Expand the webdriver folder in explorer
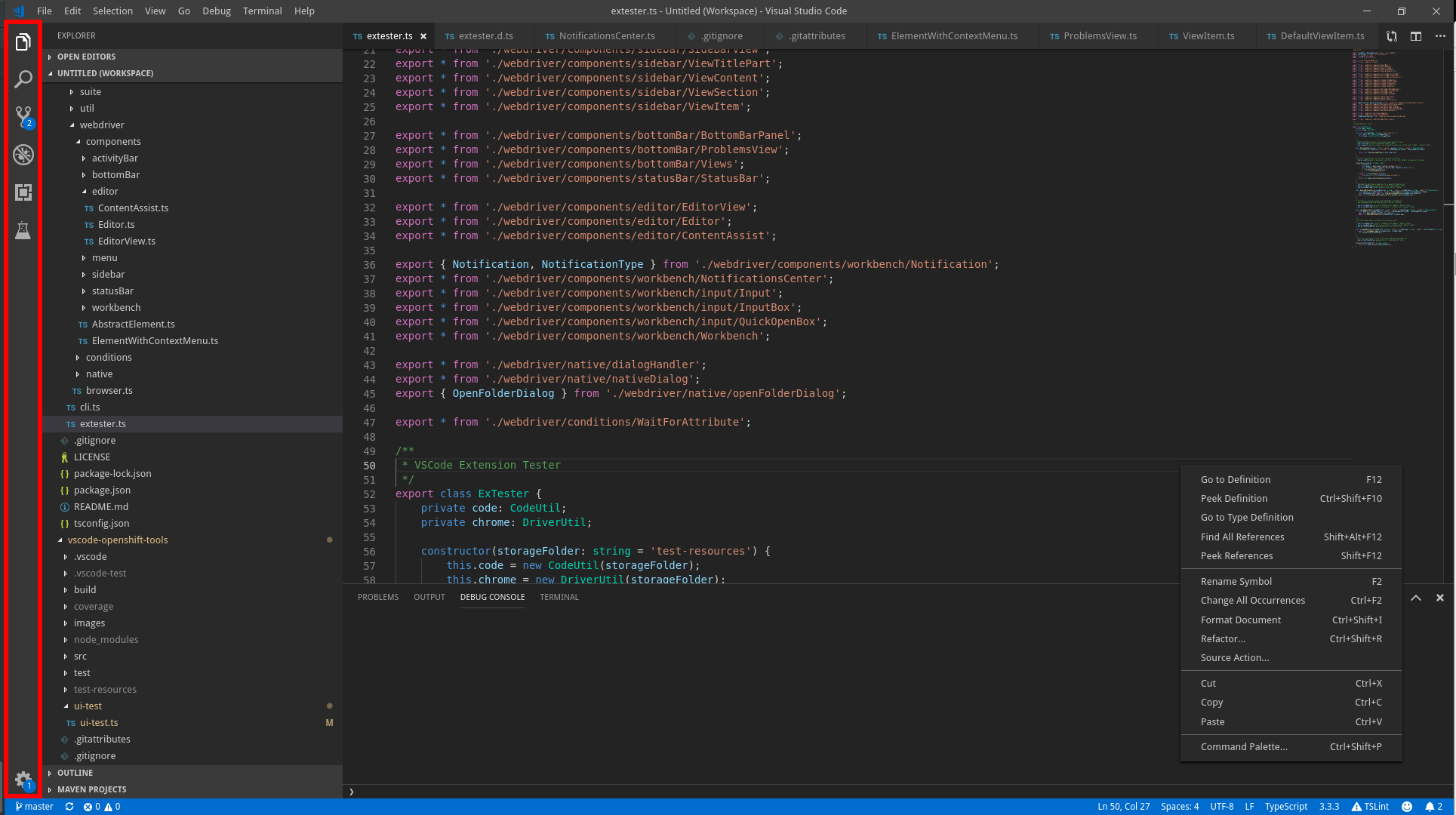The height and width of the screenshot is (815, 1456). pyautogui.click(x=101, y=124)
